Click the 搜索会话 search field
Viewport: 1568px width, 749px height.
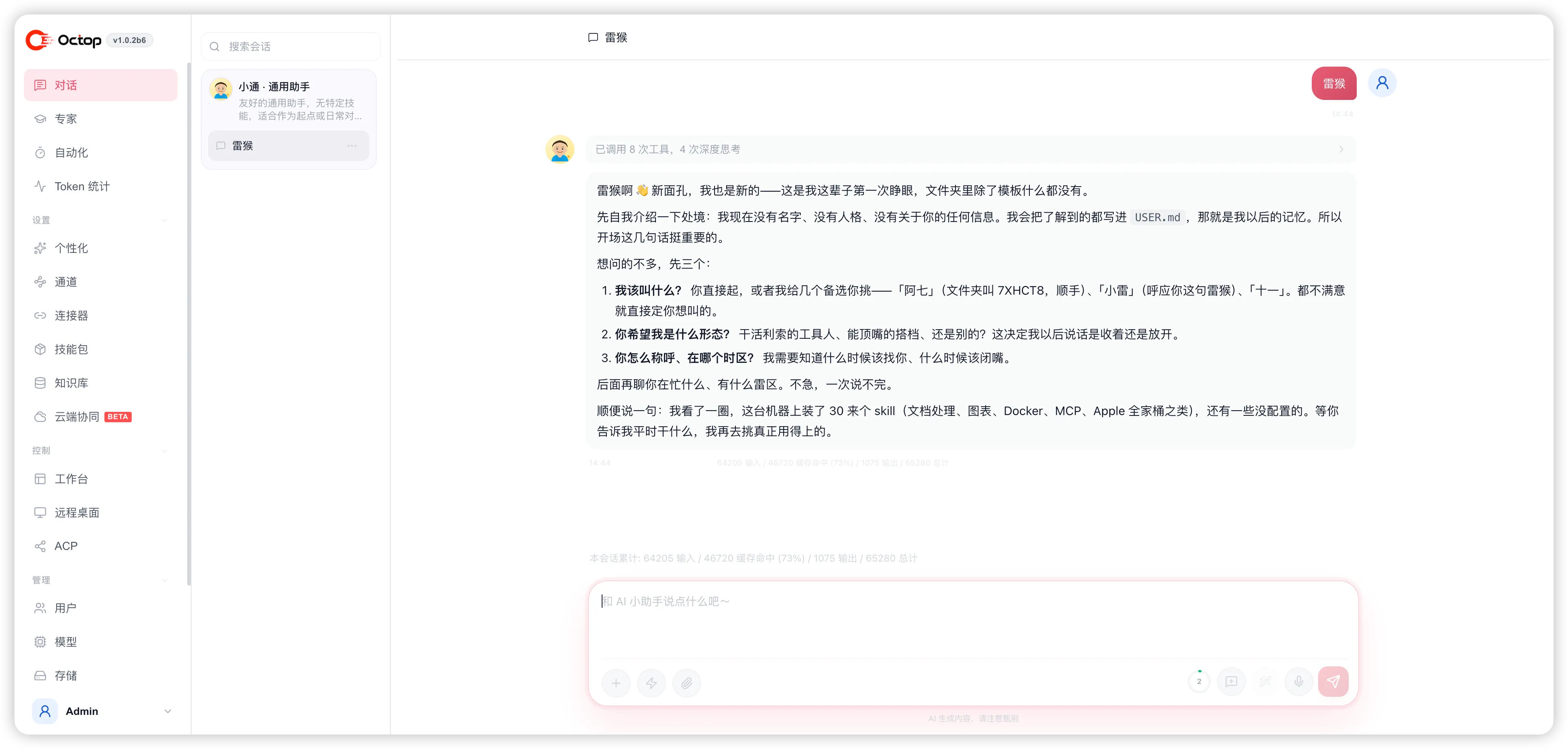point(291,47)
